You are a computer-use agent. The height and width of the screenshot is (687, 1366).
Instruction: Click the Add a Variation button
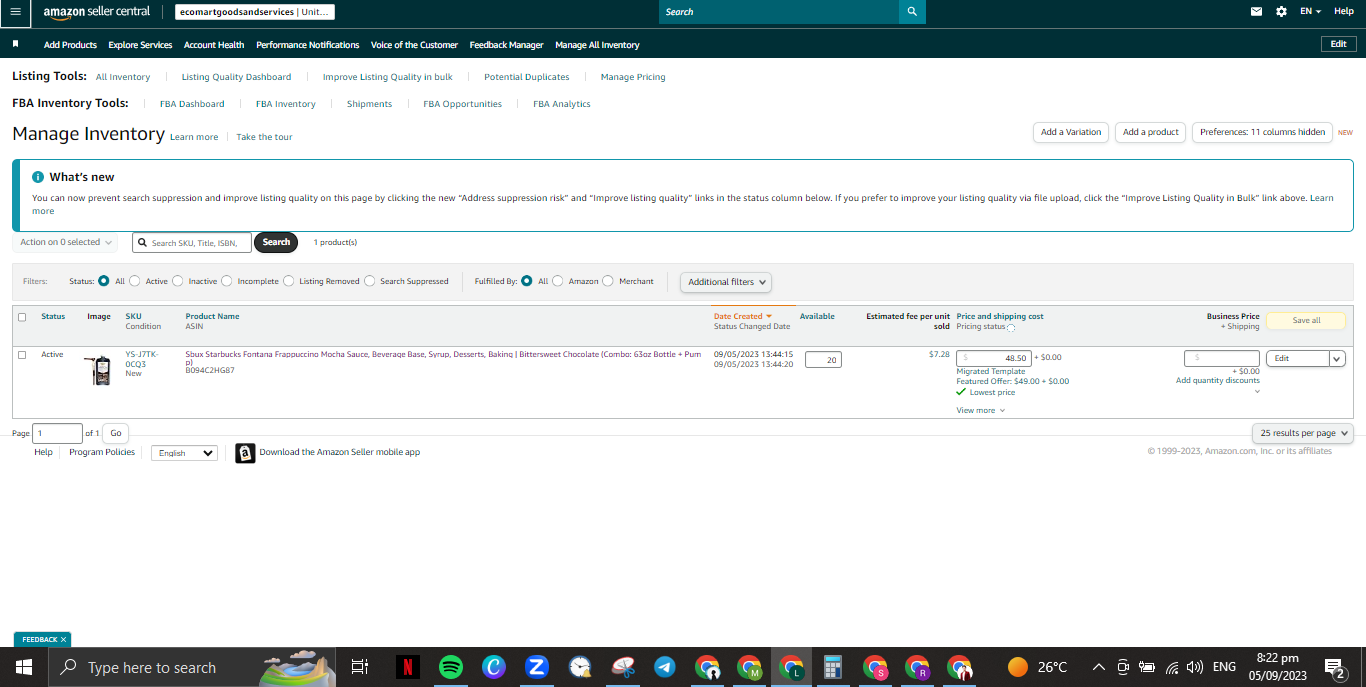1070,132
